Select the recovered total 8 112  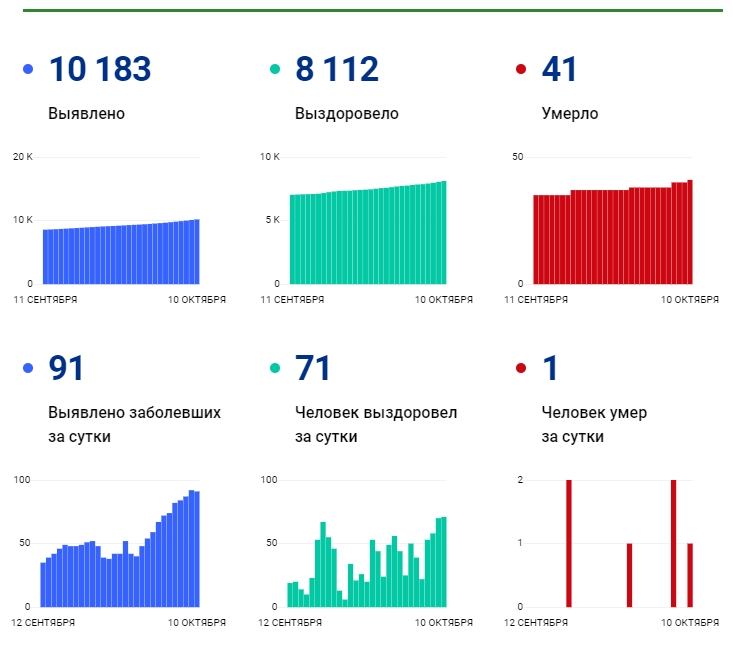pyautogui.click(x=337, y=69)
